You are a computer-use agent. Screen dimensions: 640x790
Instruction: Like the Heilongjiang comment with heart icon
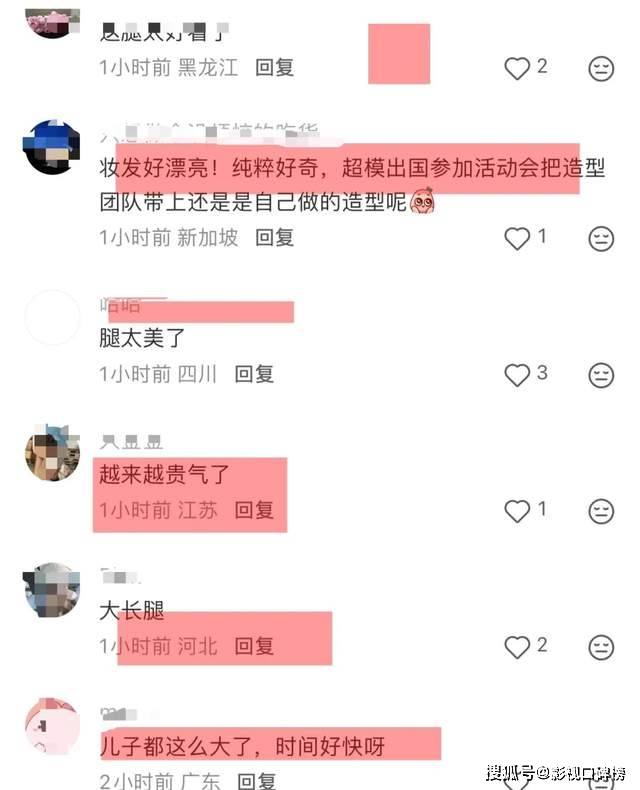(x=517, y=68)
